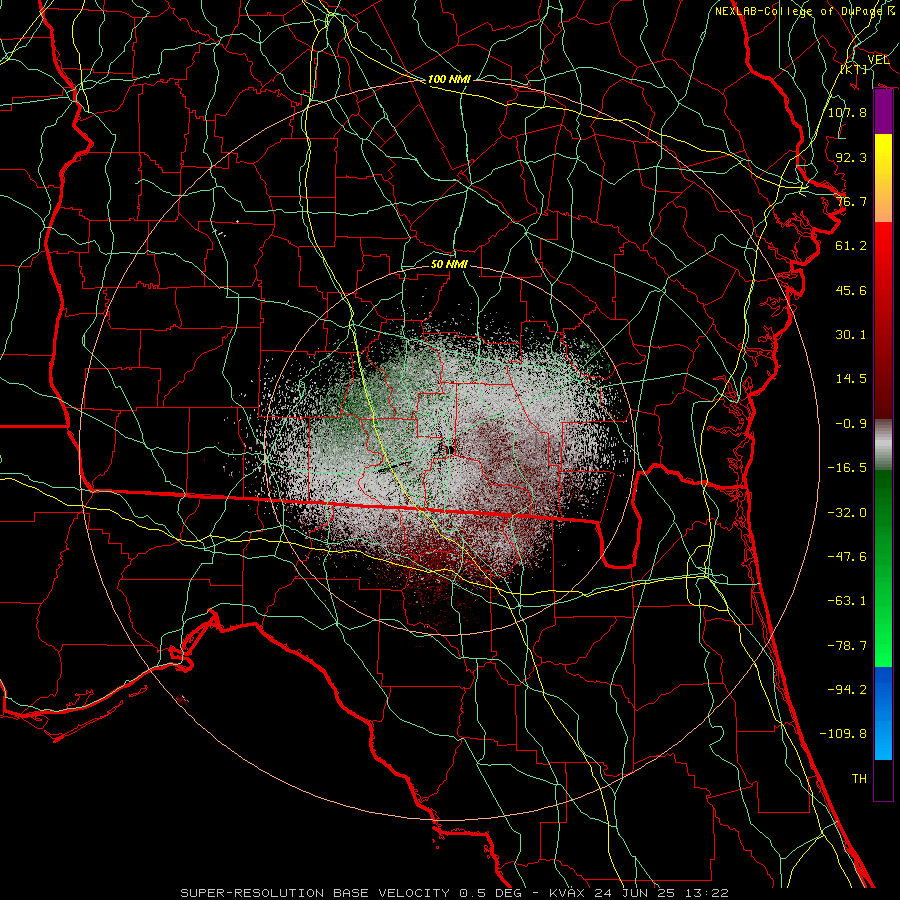Click the 45.6 velocity scale value
The width and height of the screenshot is (900, 900).
(x=851, y=290)
